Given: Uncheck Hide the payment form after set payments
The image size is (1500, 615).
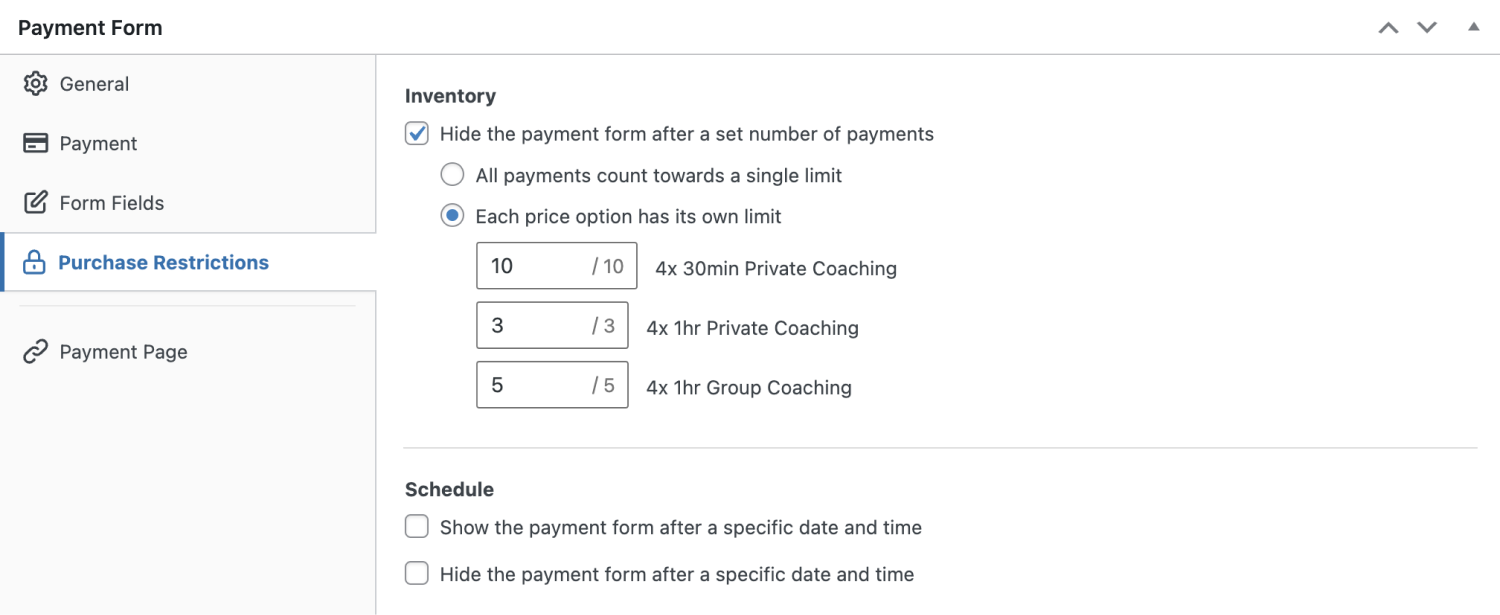Looking at the screenshot, I should (417, 134).
